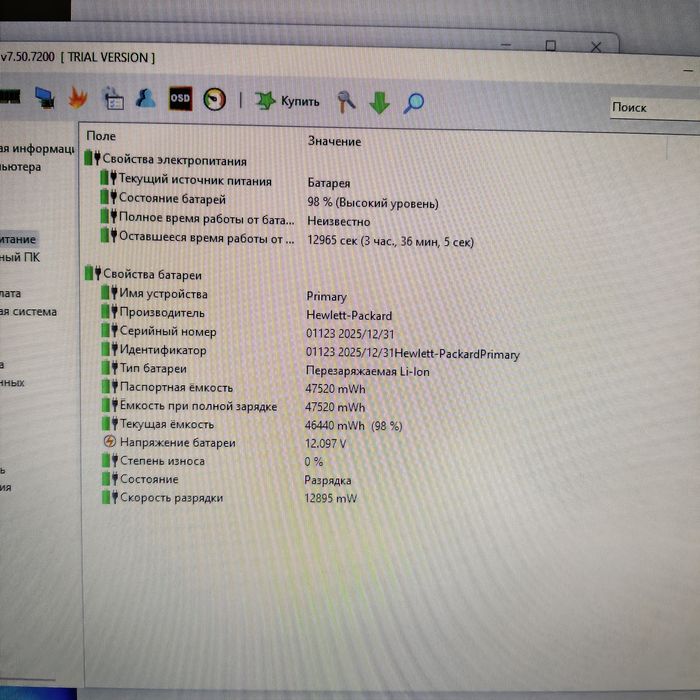700x700 pixels.
Task: Select the Оставшееся время работы от ... row
Action: (x=207, y=238)
